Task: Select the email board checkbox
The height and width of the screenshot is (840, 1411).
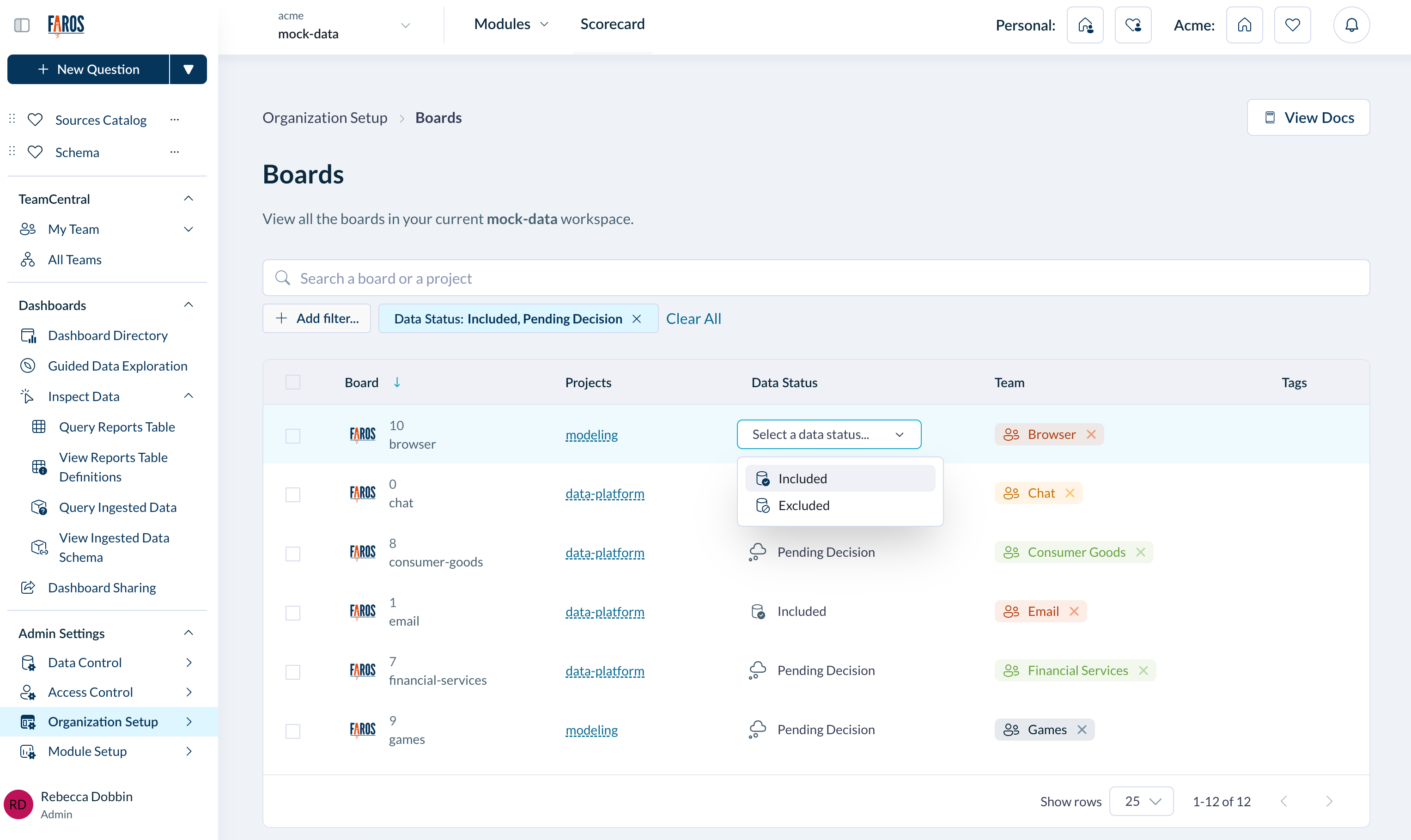Action: pos(292,613)
